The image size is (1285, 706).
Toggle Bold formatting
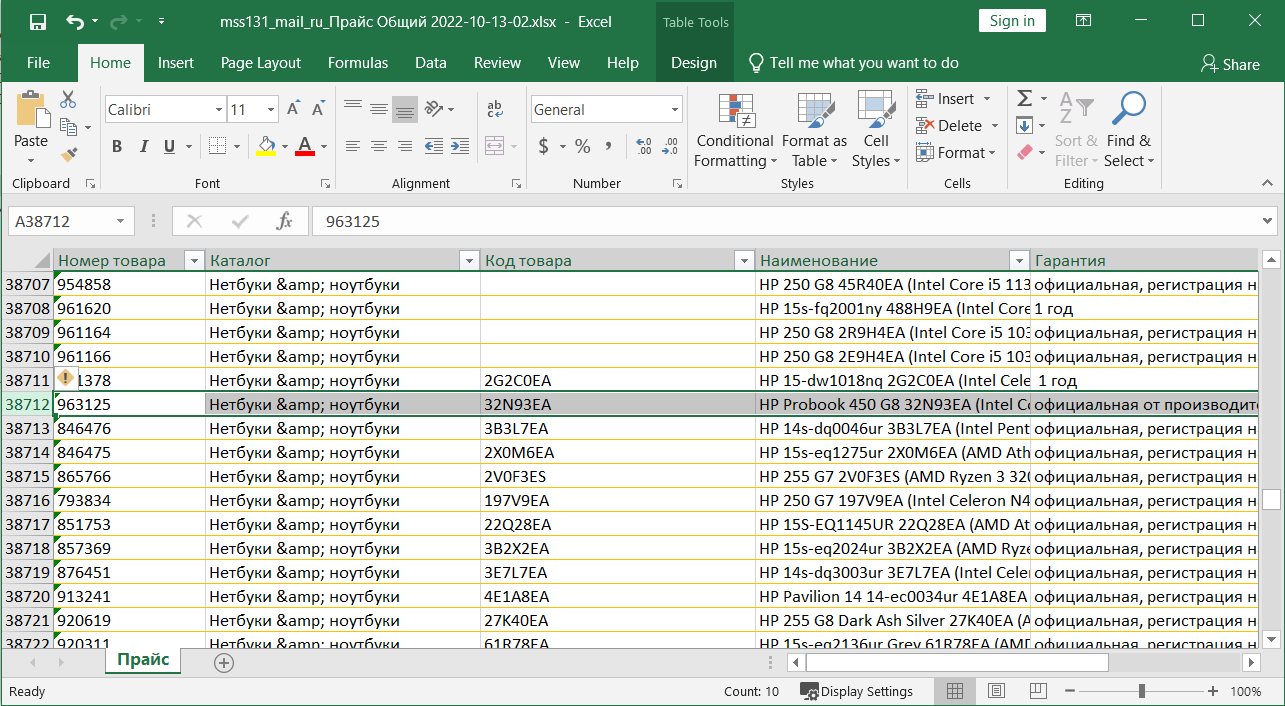tap(117, 146)
